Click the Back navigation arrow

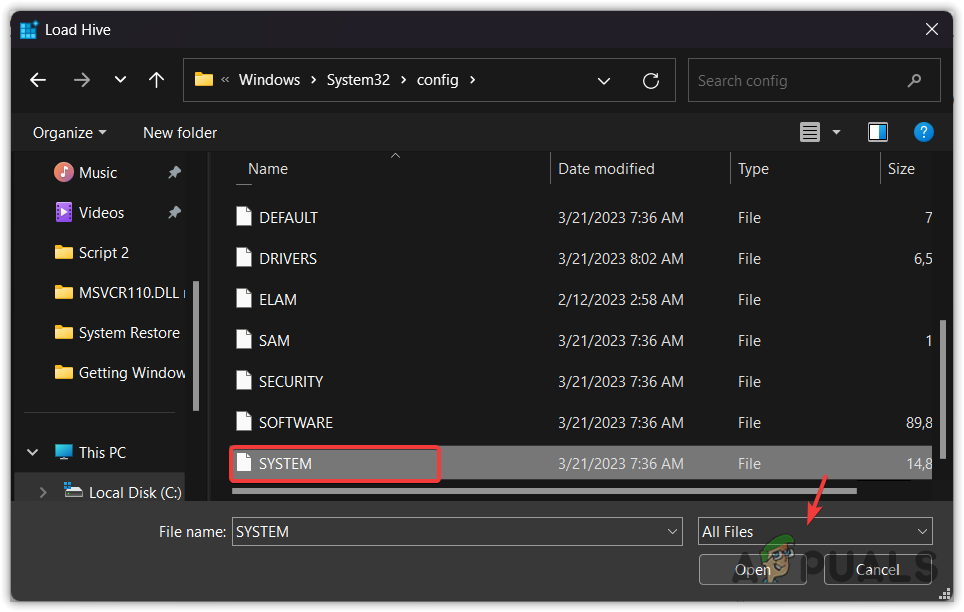tap(38, 80)
